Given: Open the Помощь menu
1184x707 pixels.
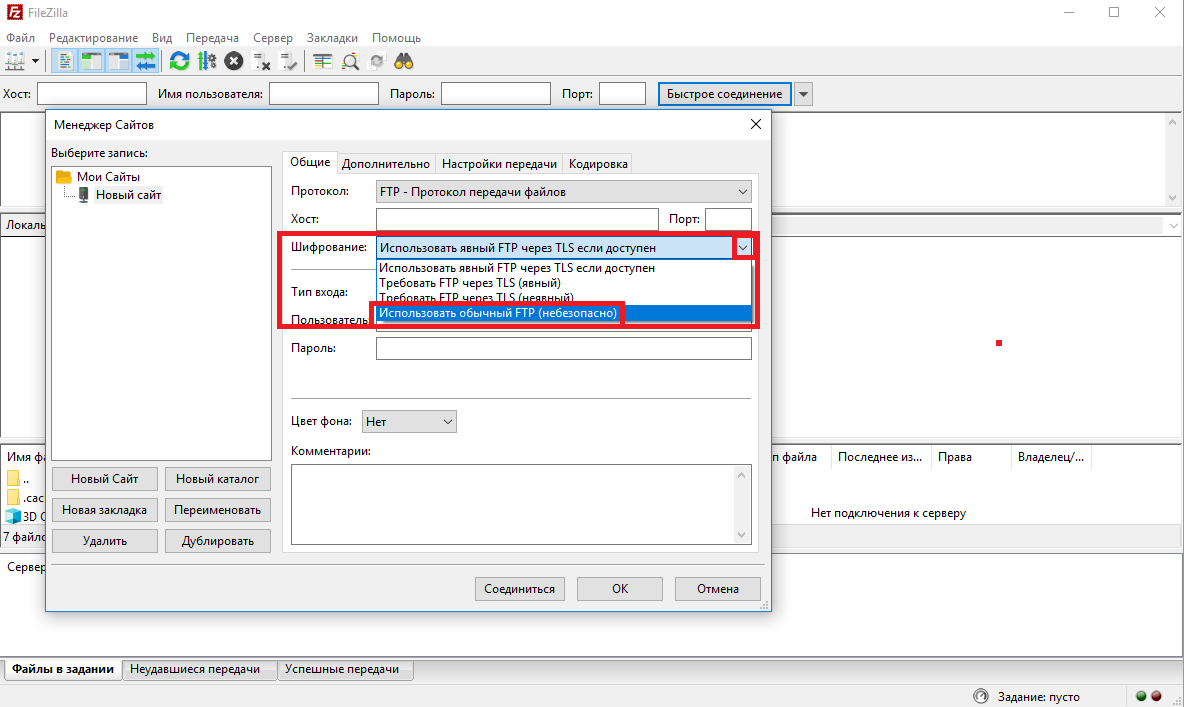Looking at the screenshot, I should [x=396, y=38].
